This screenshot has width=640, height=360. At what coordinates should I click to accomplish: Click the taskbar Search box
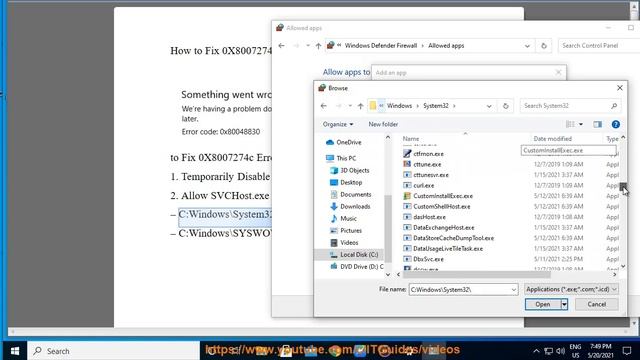click(x=113, y=351)
